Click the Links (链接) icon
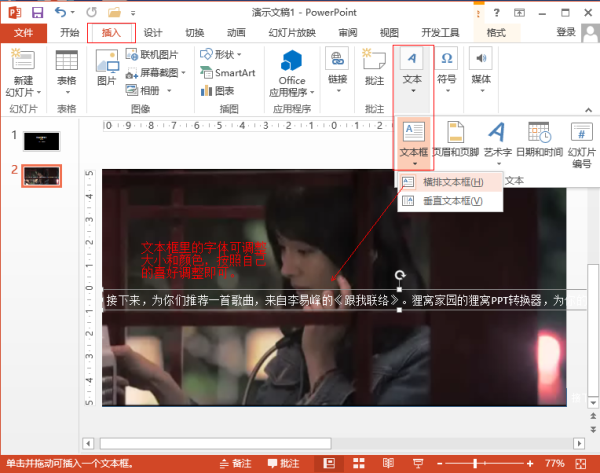The height and width of the screenshot is (473, 600). [337, 58]
